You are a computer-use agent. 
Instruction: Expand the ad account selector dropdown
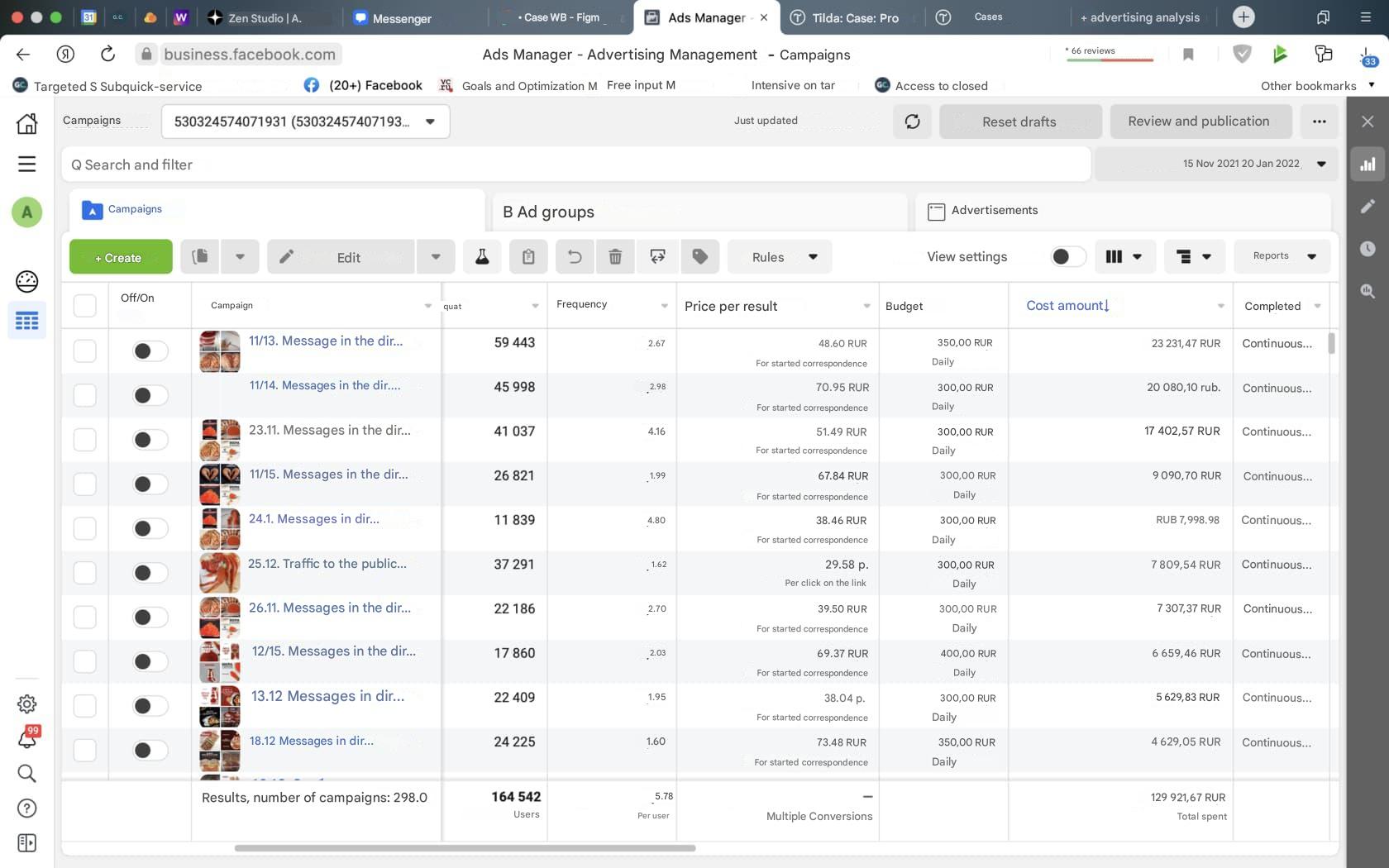[430, 122]
